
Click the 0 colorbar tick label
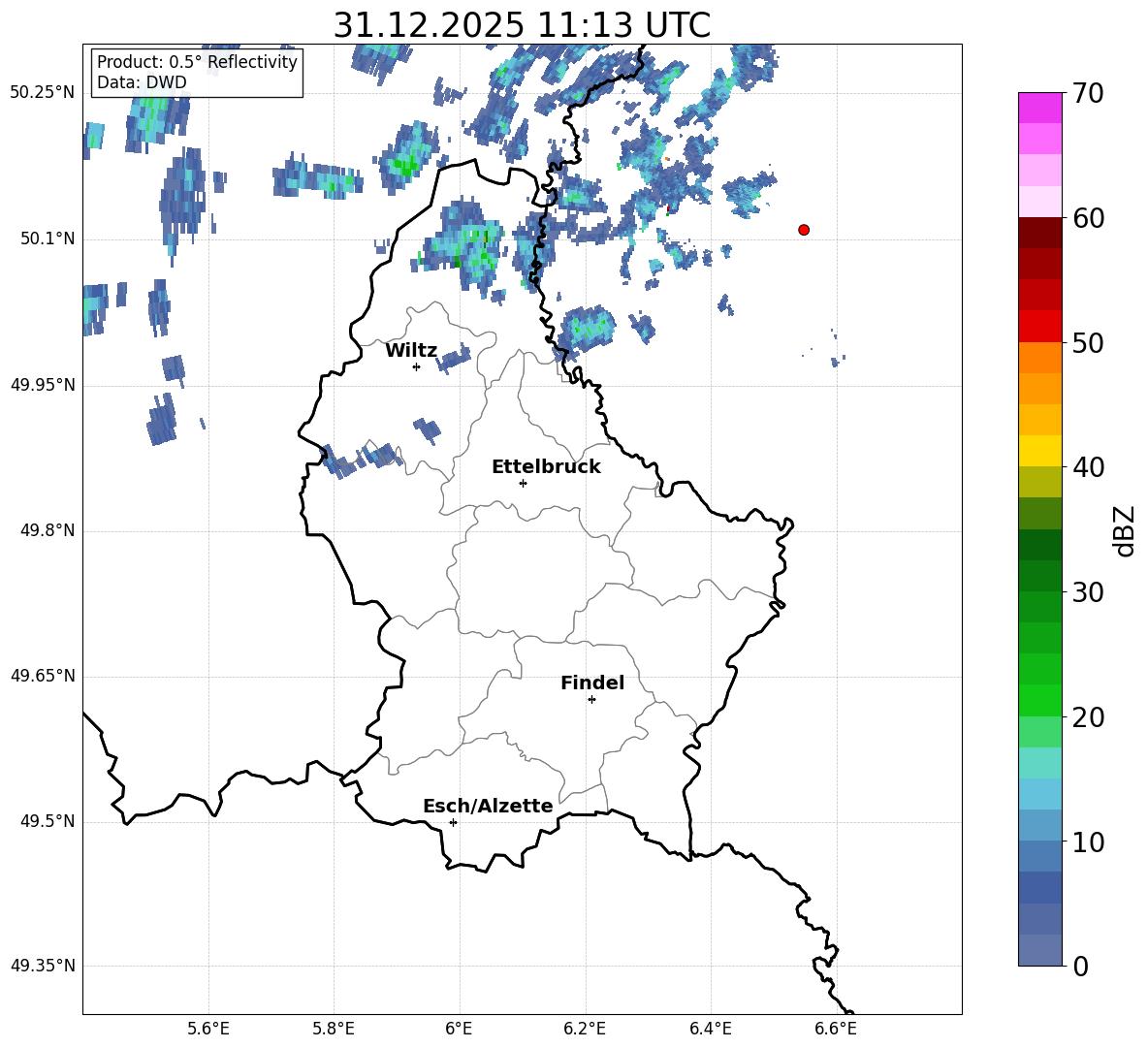1081,966
